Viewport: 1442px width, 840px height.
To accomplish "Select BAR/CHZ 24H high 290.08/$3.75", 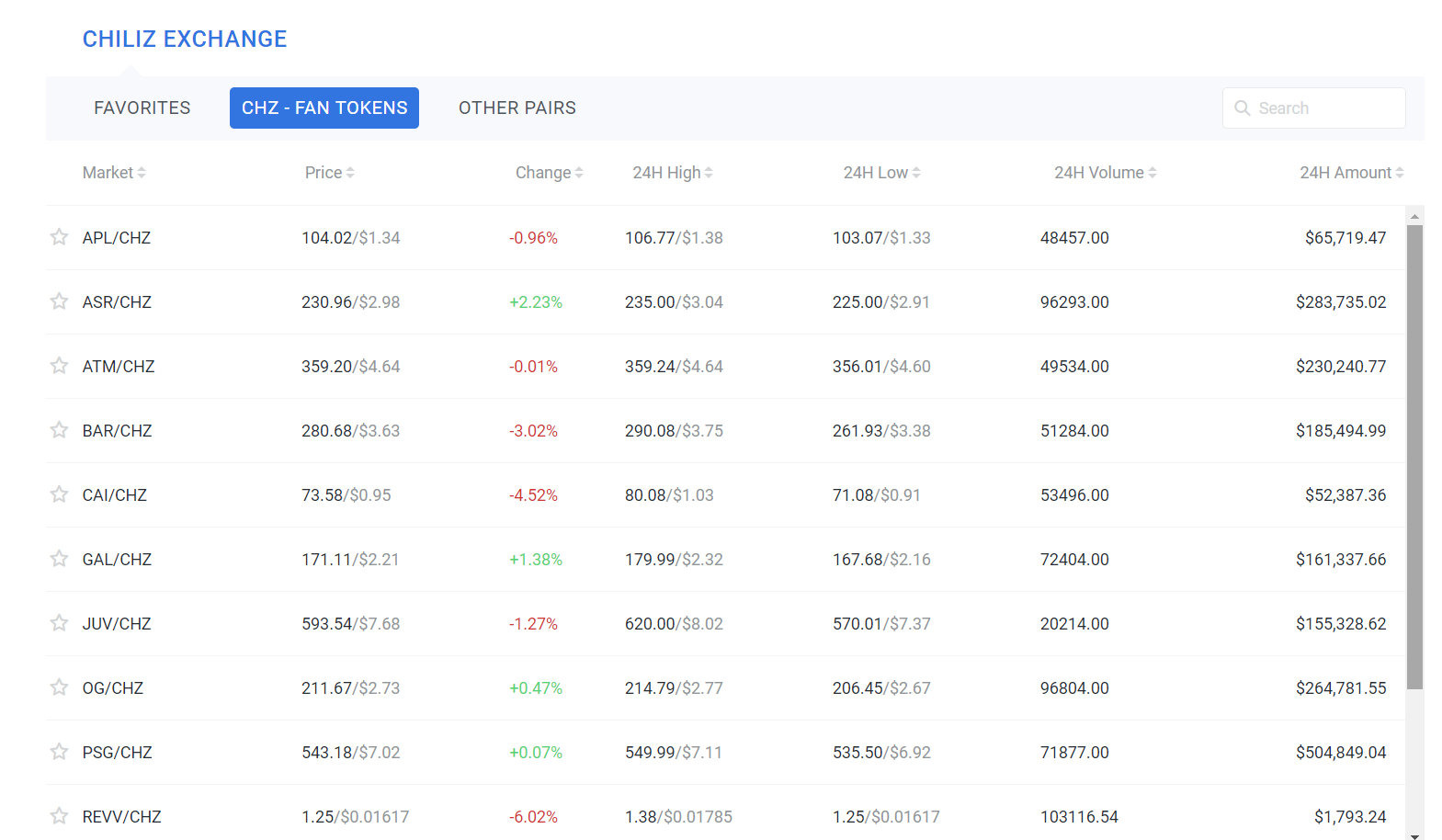I will coord(674,430).
